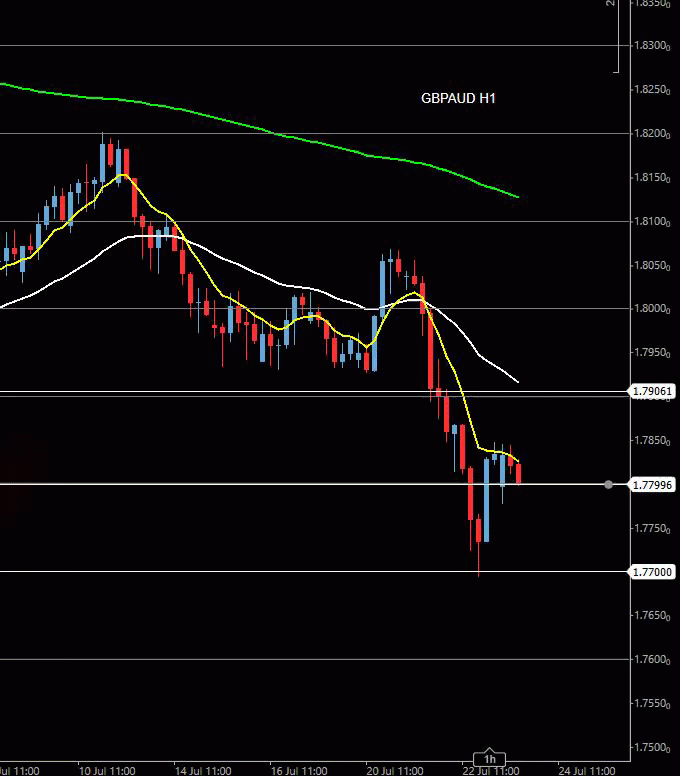
Task: Click the 1.7650 price axis label
Action: click(652, 616)
